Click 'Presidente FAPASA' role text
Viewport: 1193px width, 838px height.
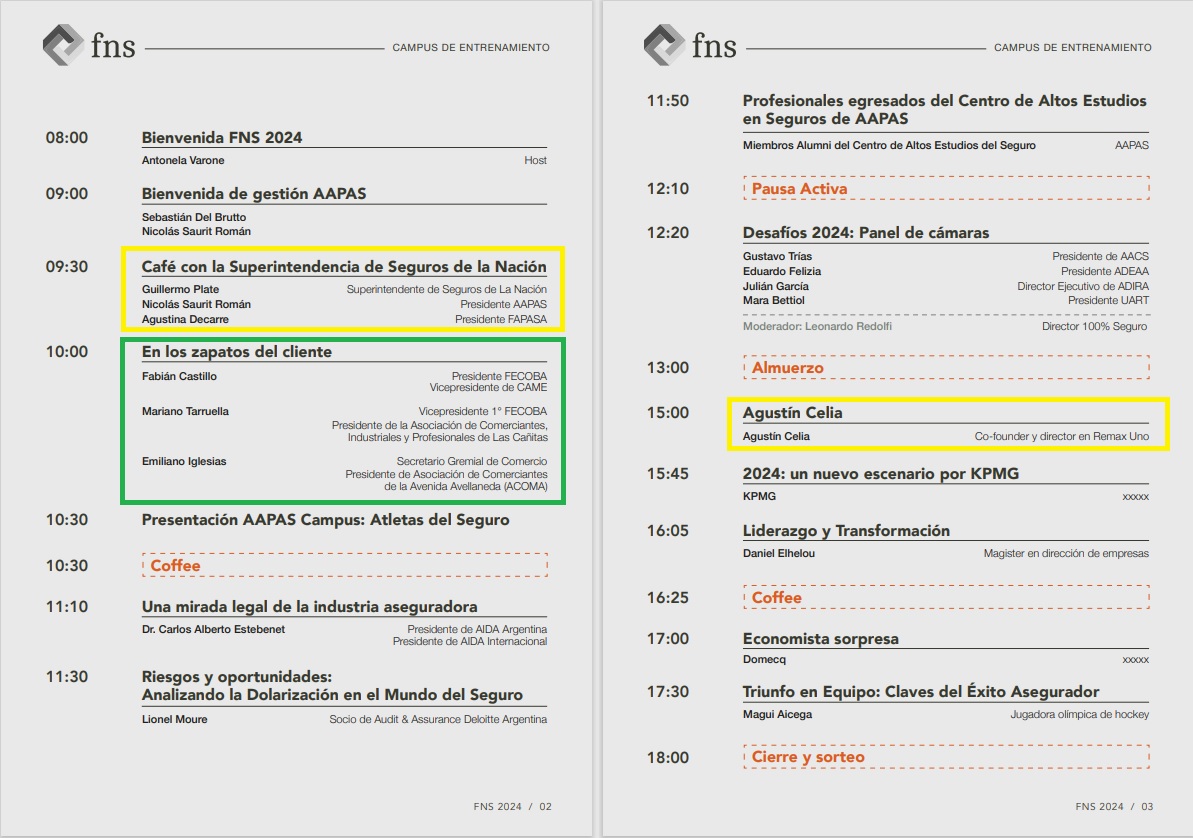pyautogui.click(x=501, y=320)
